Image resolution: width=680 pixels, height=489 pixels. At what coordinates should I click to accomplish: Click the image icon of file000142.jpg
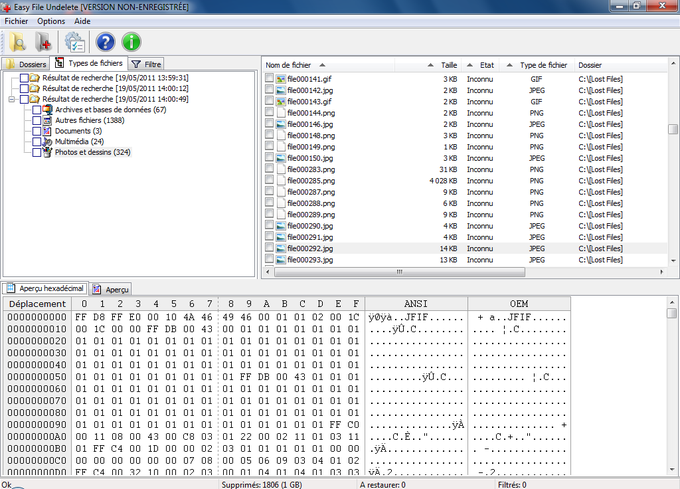[x=281, y=90]
